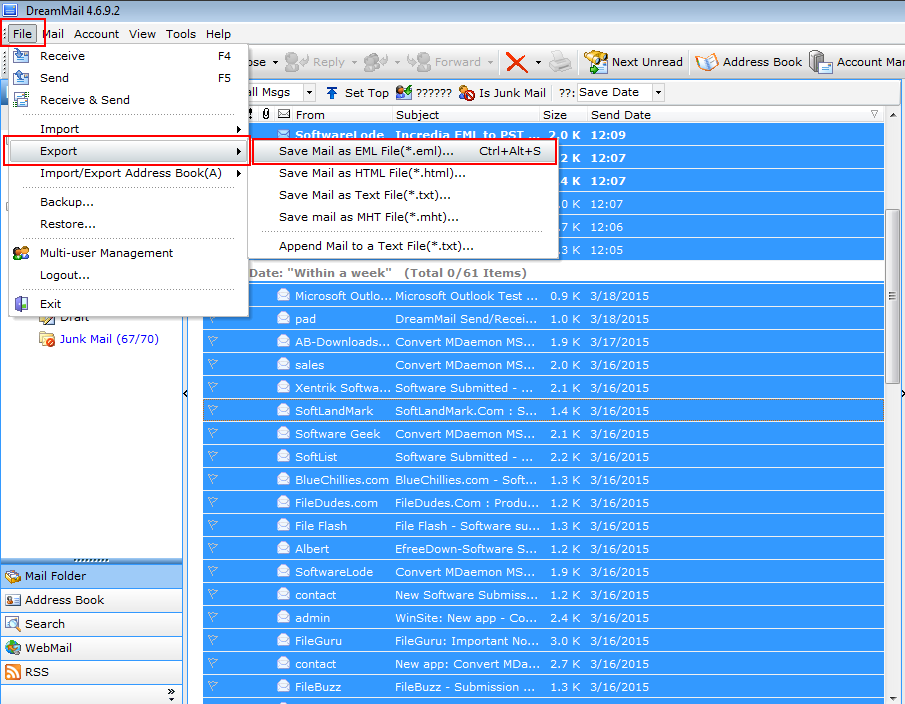Choose Append Mail to a Text File
The height and width of the screenshot is (704, 905).
tap(403, 246)
